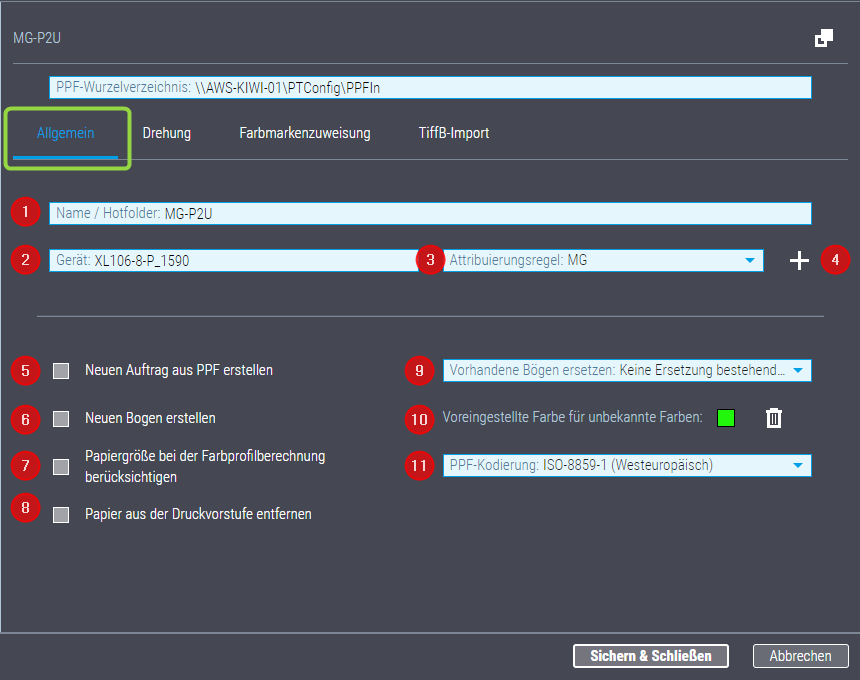This screenshot has width=860, height=680.
Task: Click the plus icon to add new Attribuierungsregel
Action: click(798, 260)
